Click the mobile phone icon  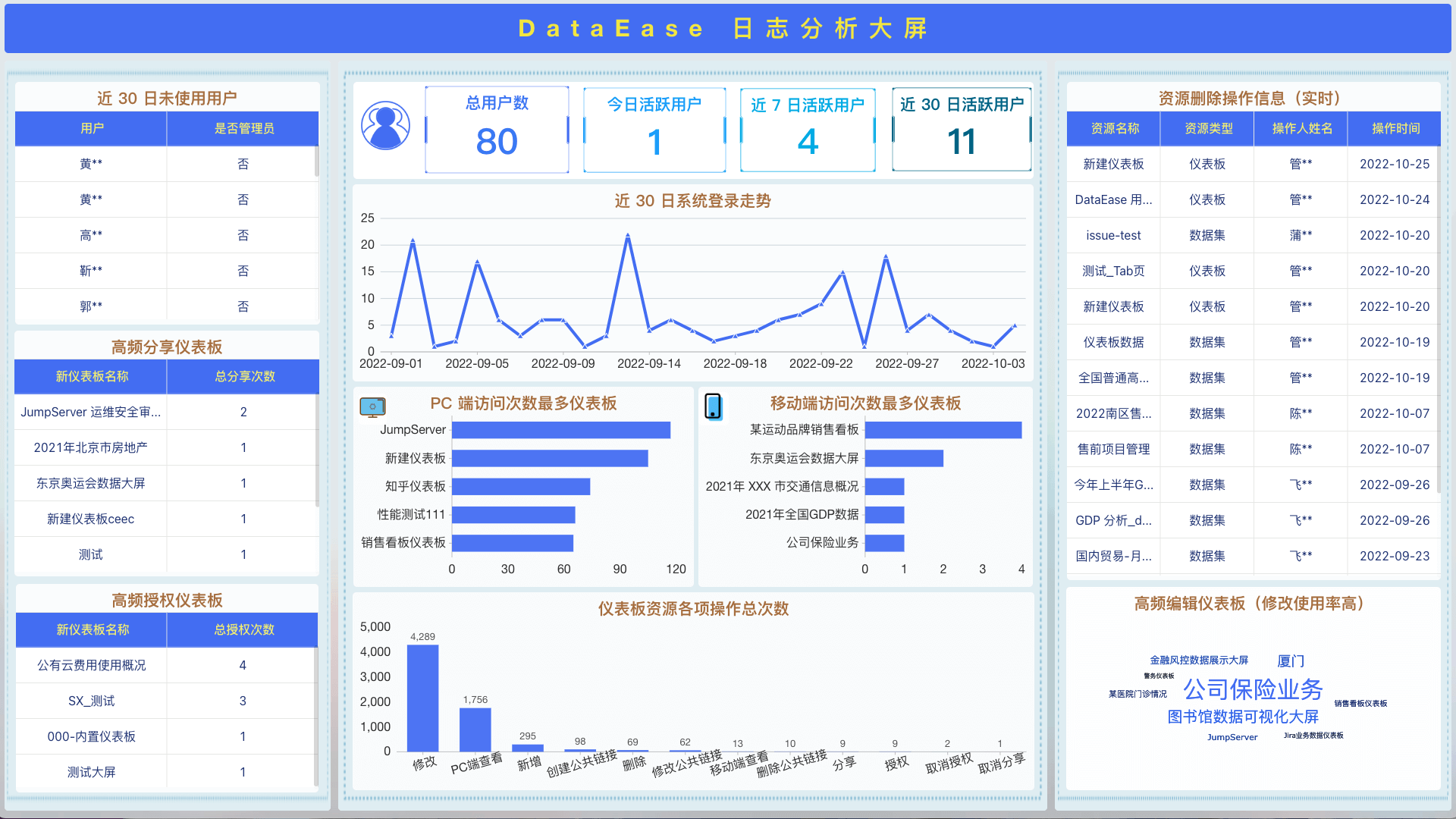(x=713, y=406)
